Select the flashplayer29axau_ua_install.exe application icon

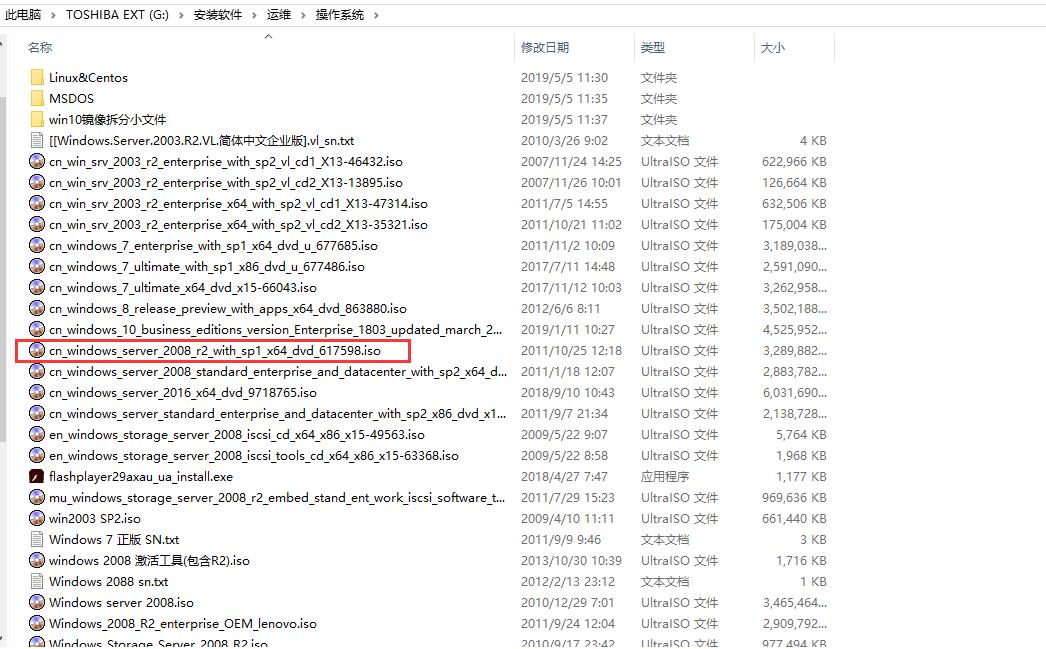click(37, 477)
